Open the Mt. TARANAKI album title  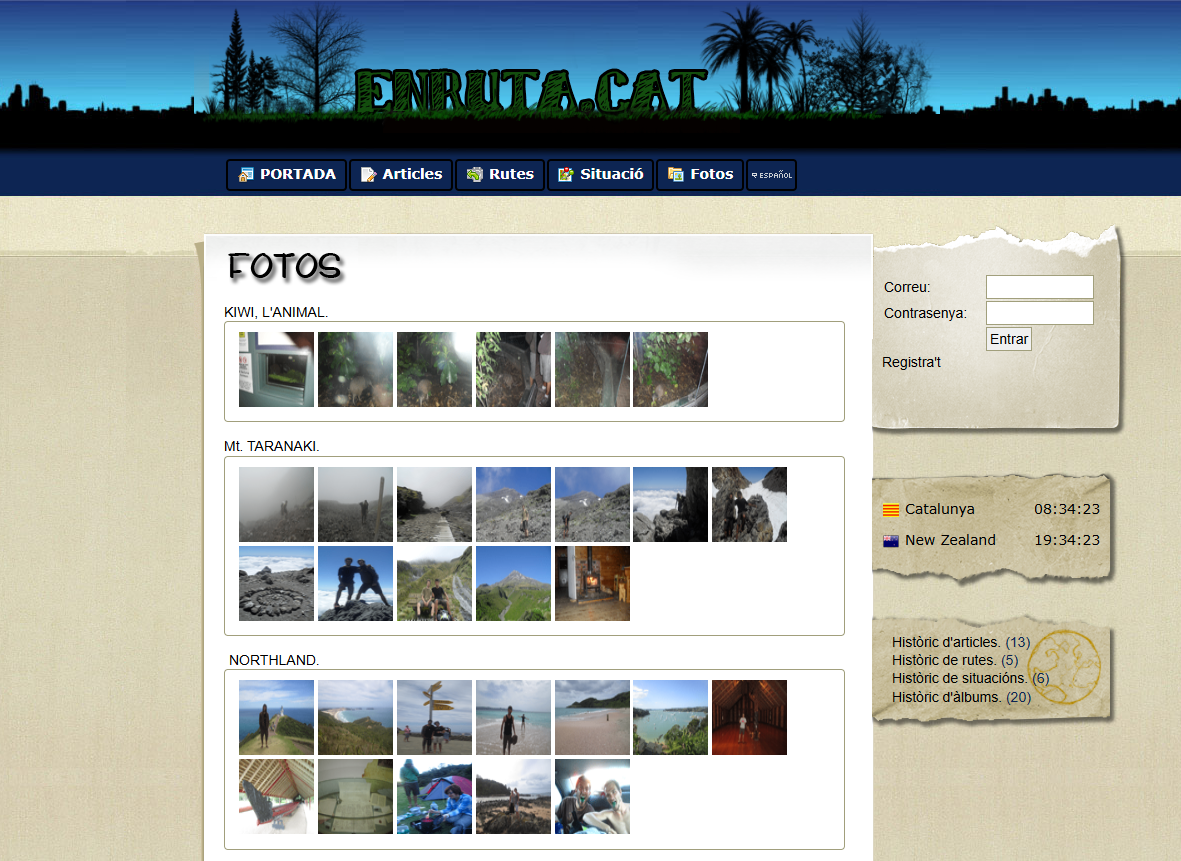272,445
